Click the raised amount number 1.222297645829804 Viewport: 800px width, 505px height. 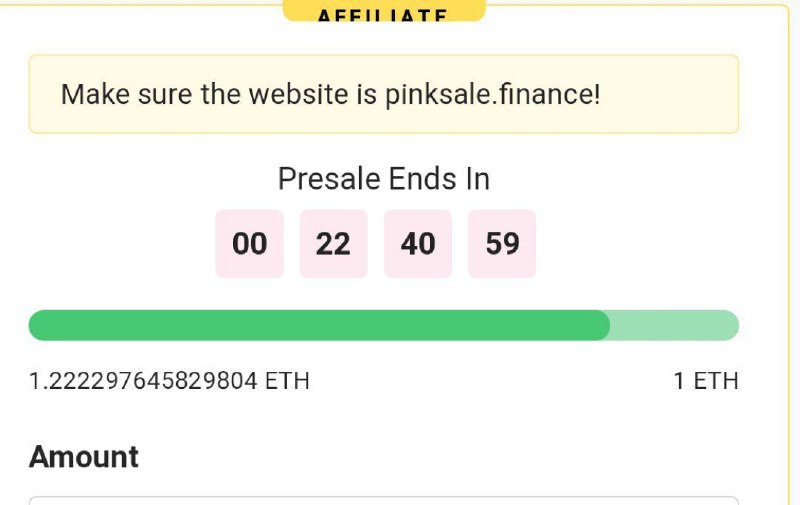coord(143,381)
